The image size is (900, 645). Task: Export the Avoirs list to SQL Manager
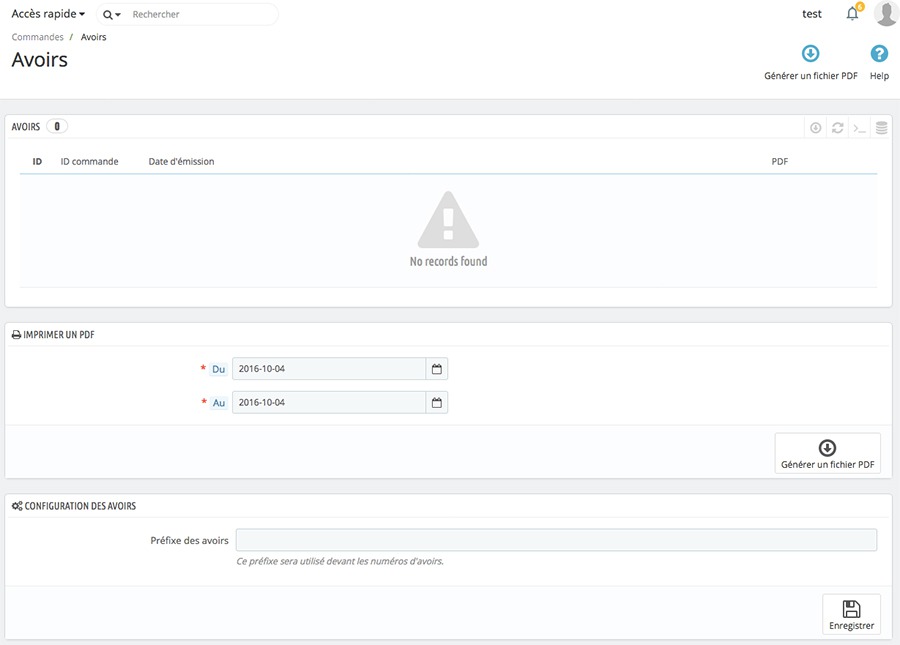[x=881, y=128]
